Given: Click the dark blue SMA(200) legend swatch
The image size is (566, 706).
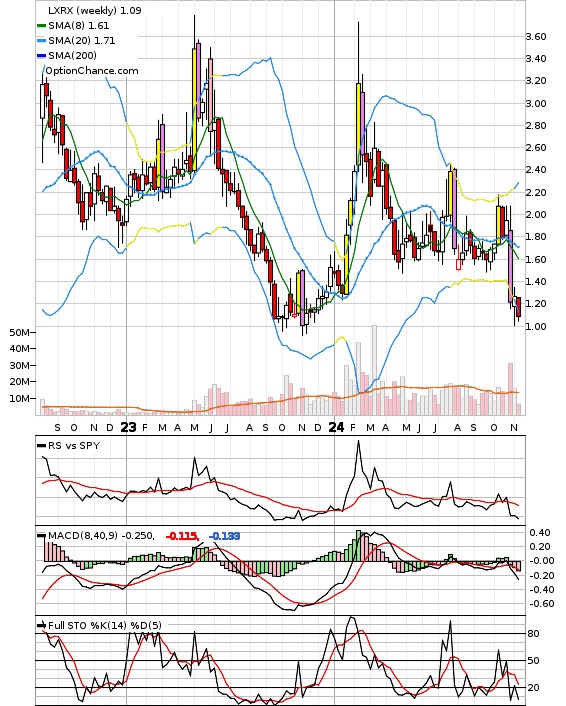Looking at the screenshot, I should click(41, 56).
